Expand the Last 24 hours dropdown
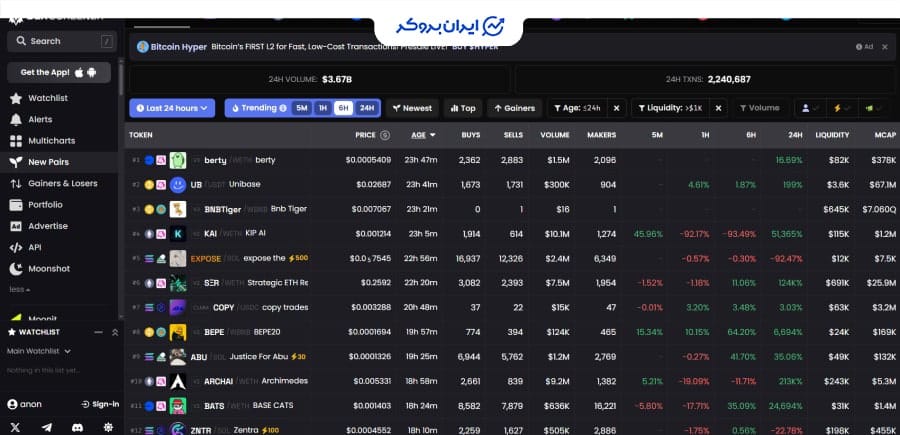Screen dimensions: 900x435 point(171,108)
